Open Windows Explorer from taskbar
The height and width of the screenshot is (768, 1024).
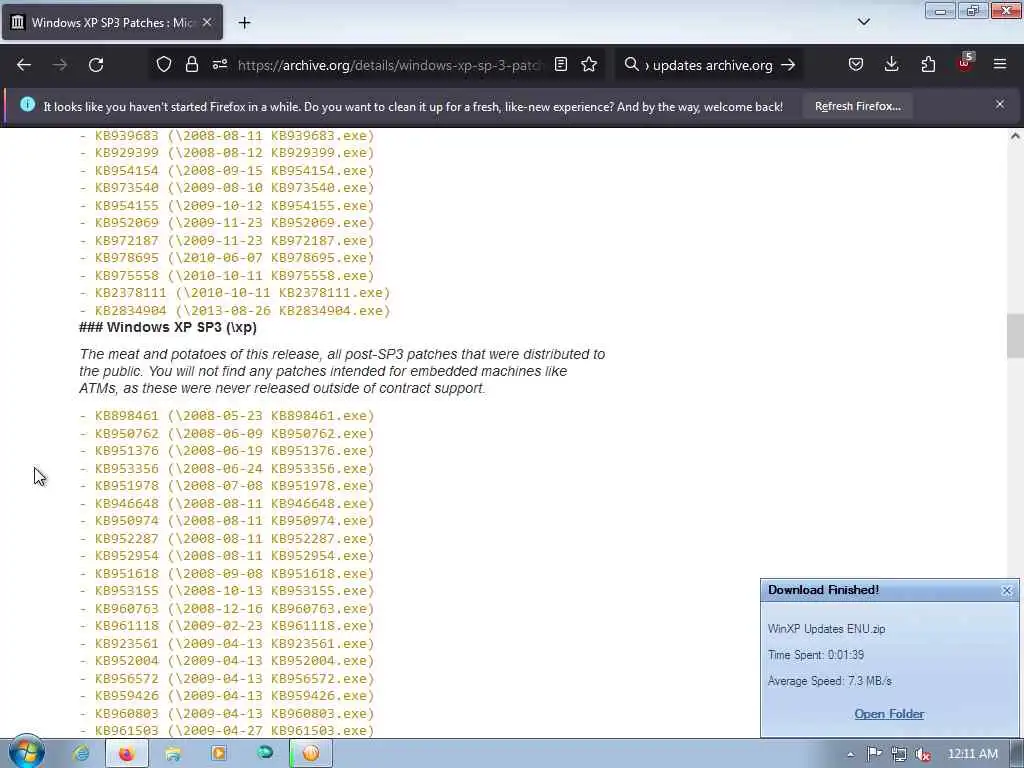click(173, 754)
